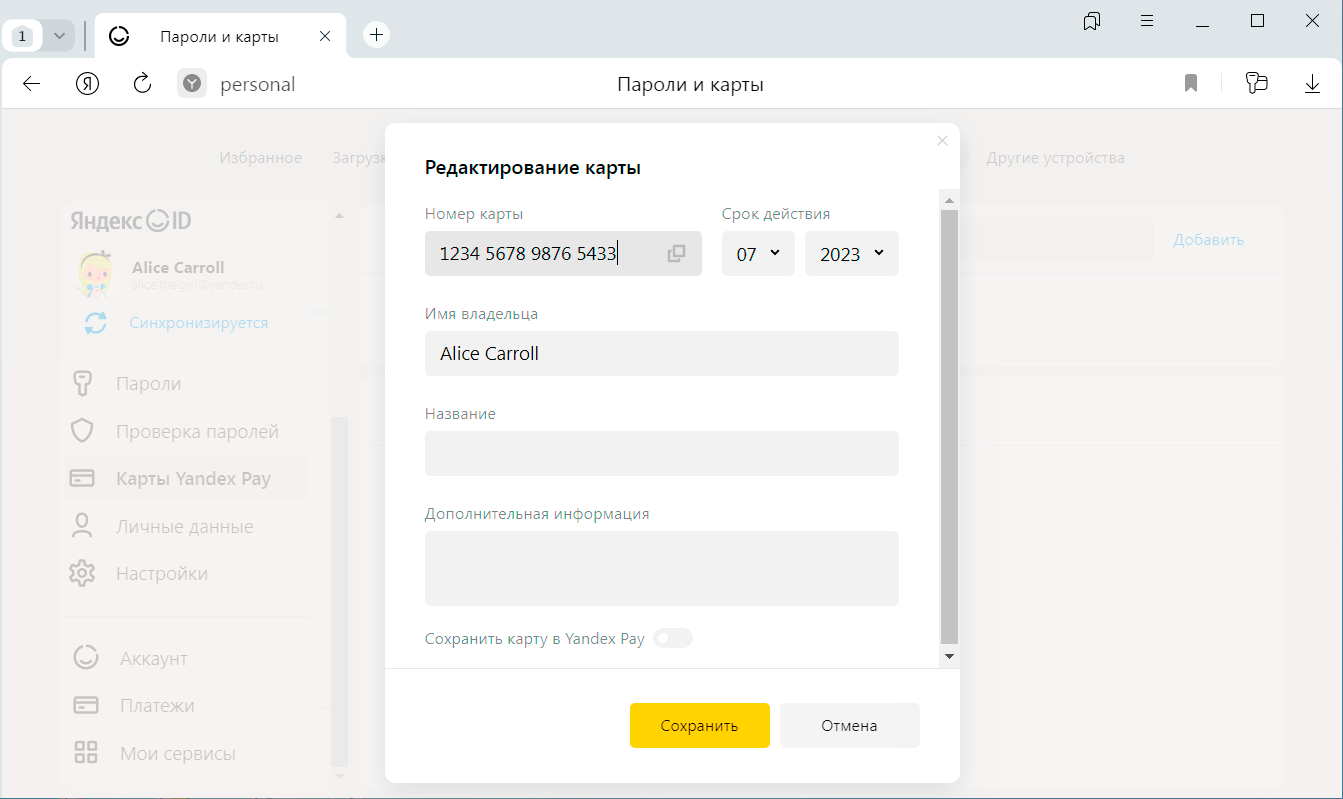
Task: Click the Имя владельца input field
Action: pos(661,354)
